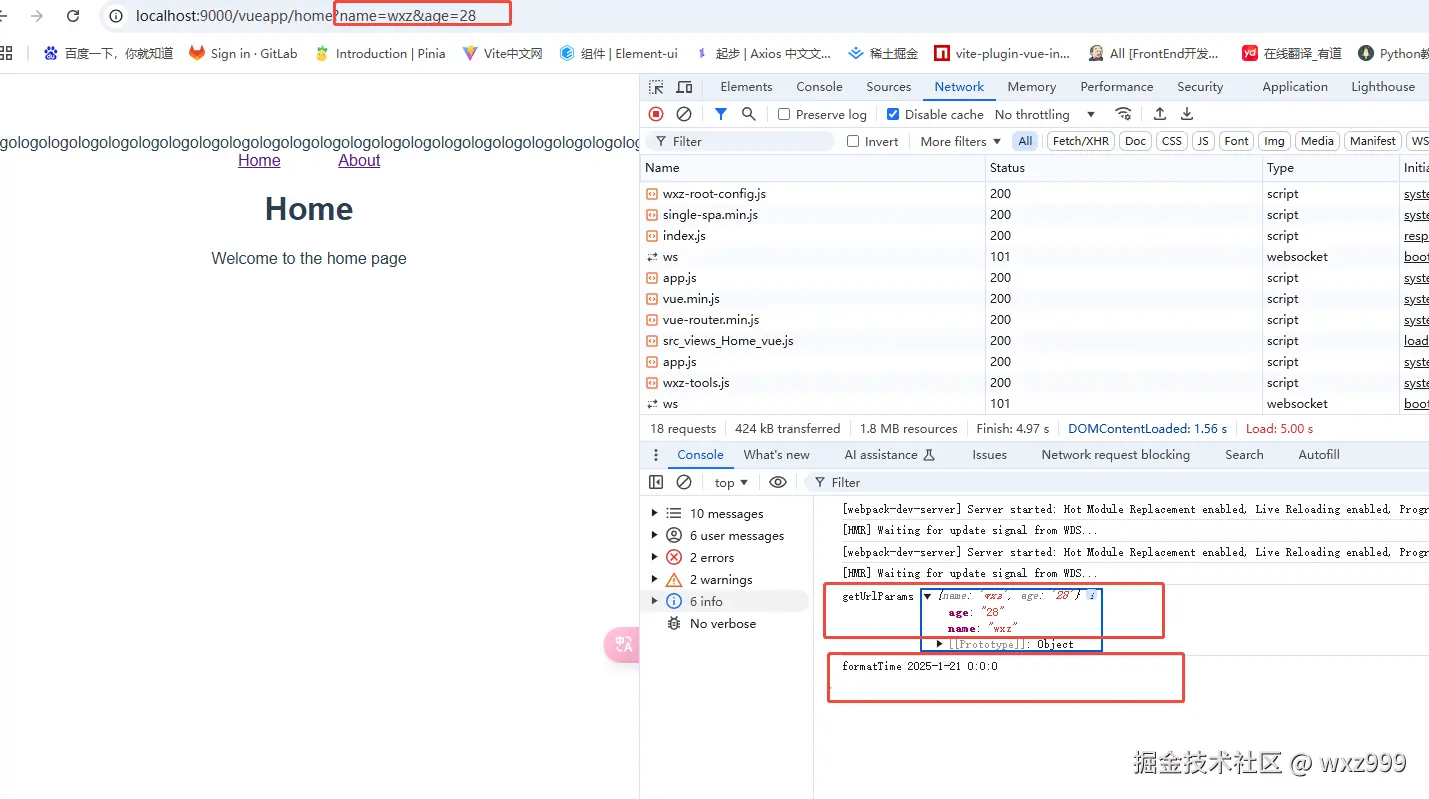
Task: Select the All request type filter
Action: click(1025, 141)
